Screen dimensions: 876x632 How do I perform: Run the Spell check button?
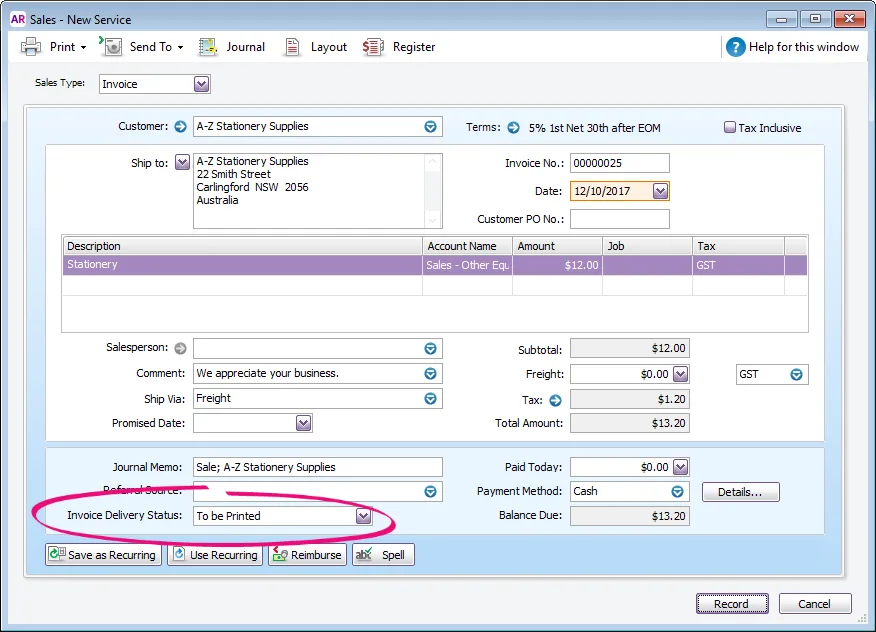(x=383, y=555)
